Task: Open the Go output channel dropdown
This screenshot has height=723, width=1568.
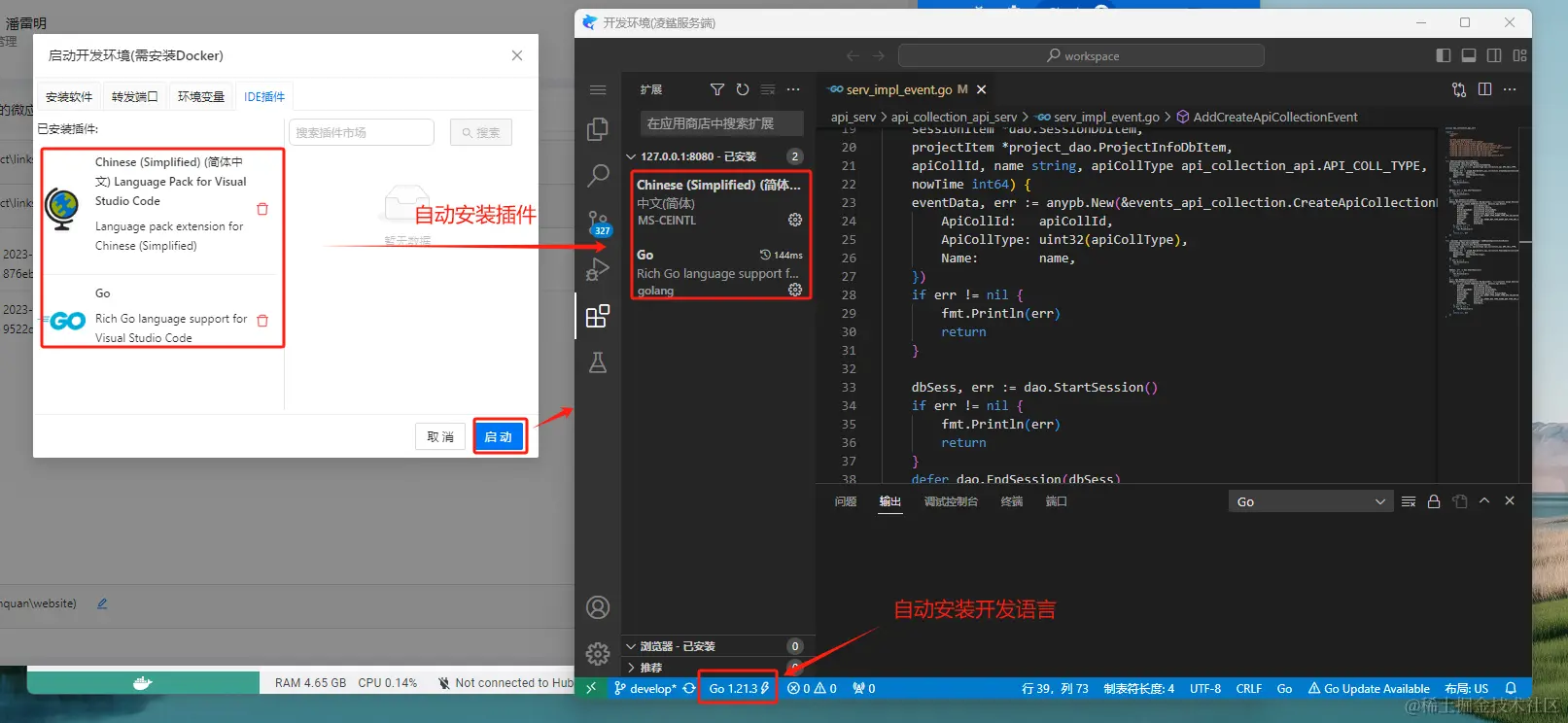Action: click(1310, 501)
